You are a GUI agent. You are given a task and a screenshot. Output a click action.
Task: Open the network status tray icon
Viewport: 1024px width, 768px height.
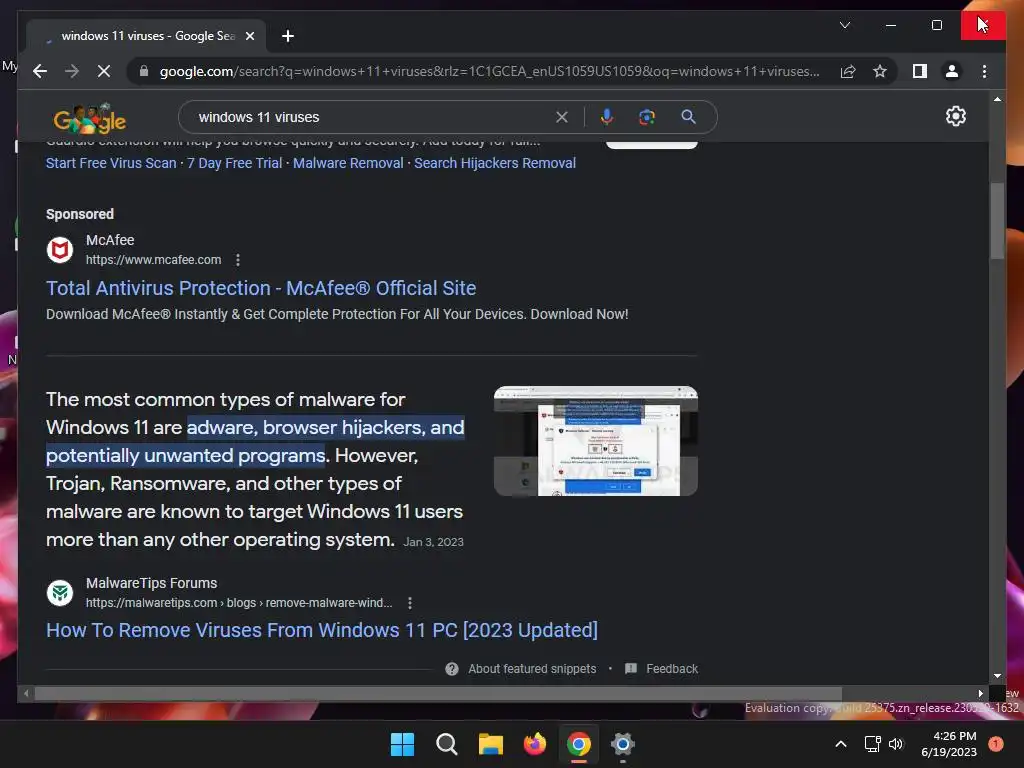[872, 744]
